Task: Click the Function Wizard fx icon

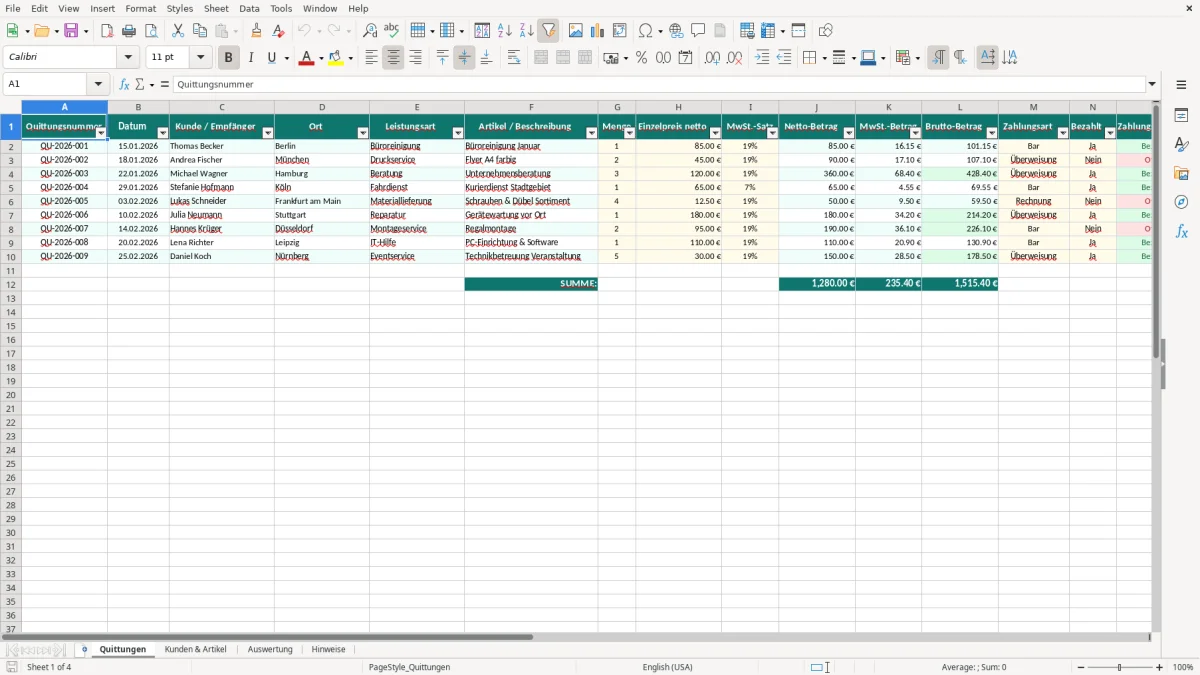Action: (x=124, y=84)
